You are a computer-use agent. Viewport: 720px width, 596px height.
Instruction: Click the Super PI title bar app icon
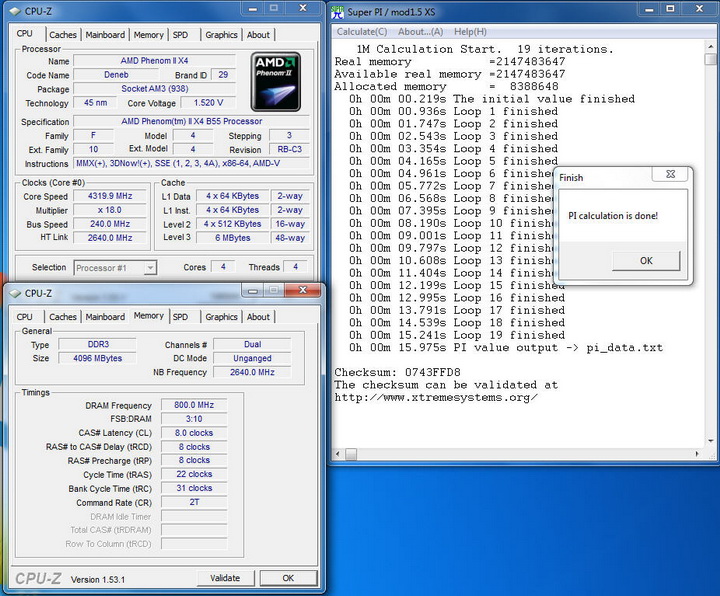[338, 12]
